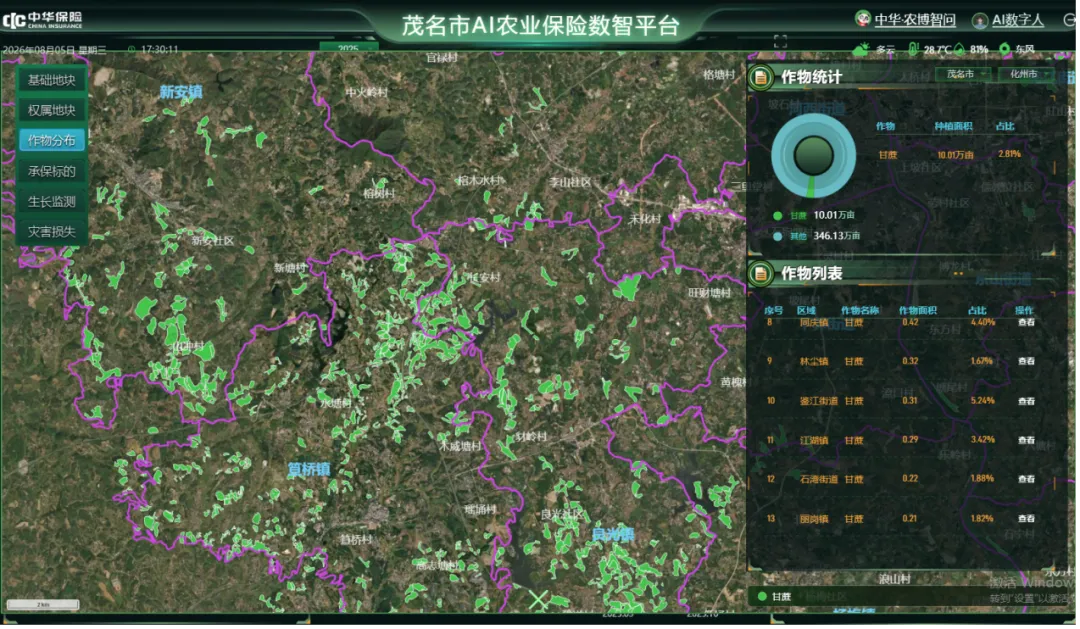
Task: Click the 丽岗镇 cell in row 13
Action: (x=813, y=519)
